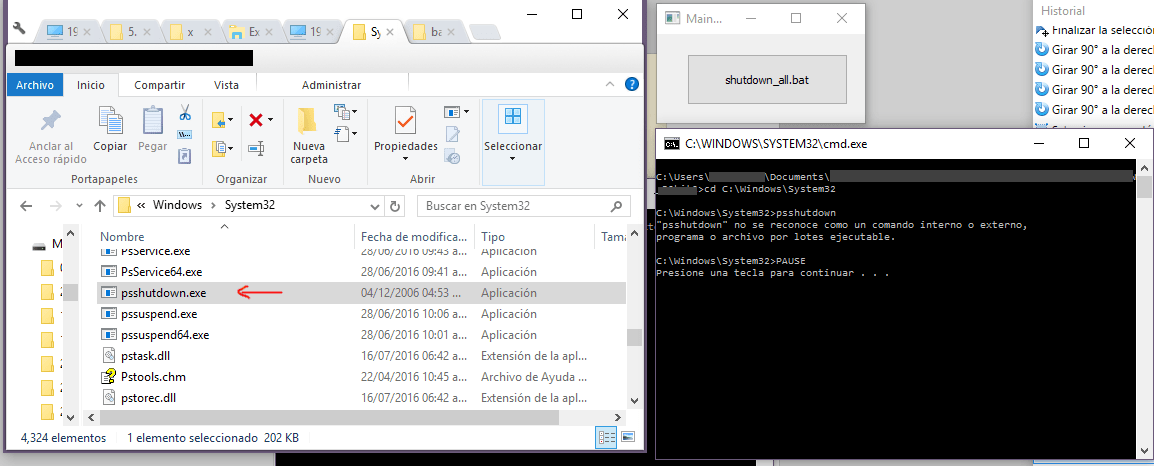Click the refresh button beside address bar

pyautogui.click(x=394, y=206)
